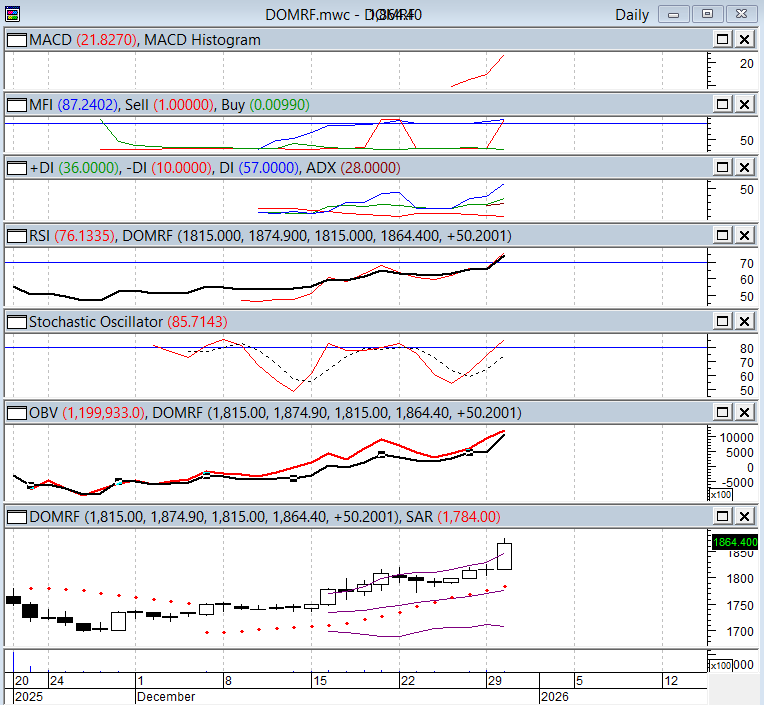Click date axis label 15
Screen dimensions: 764x705
tap(320, 681)
